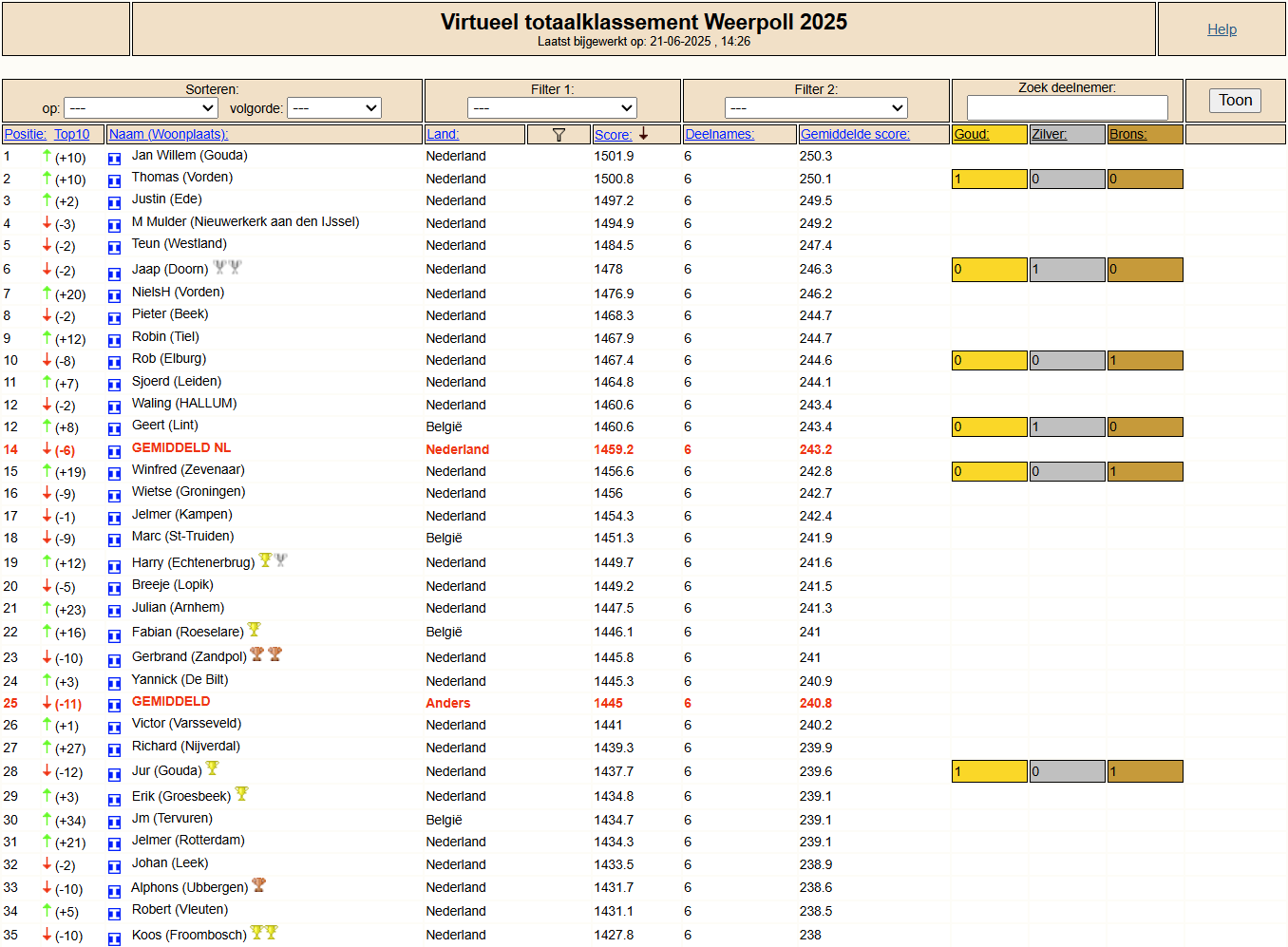The width and height of the screenshot is (1288, 947).
Task: Click the Help link
Action: 1222,29
